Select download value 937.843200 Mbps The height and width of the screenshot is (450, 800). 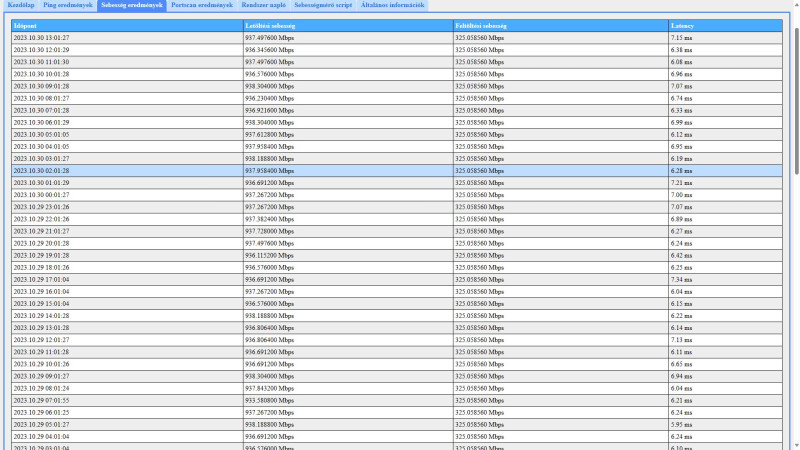[x=269, y=388]
